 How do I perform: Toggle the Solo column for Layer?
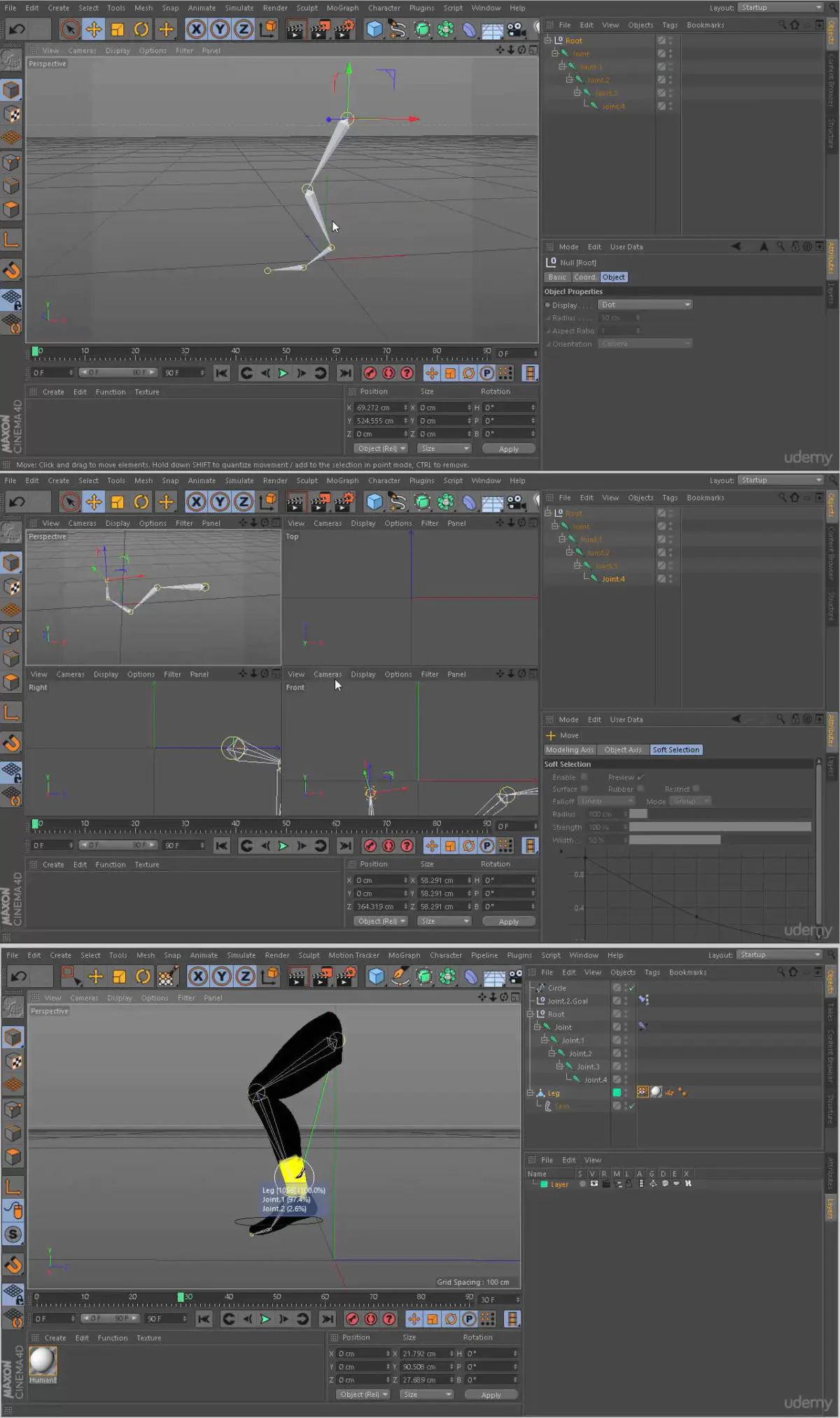[582, 1184]
